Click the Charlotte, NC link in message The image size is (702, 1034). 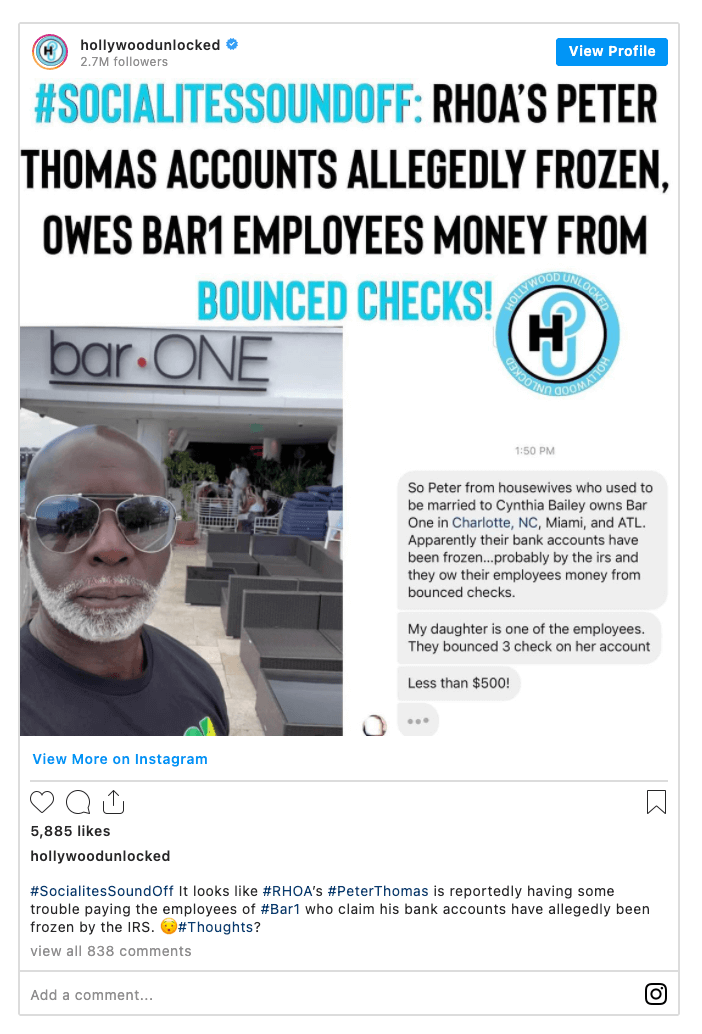coord(495,522)
